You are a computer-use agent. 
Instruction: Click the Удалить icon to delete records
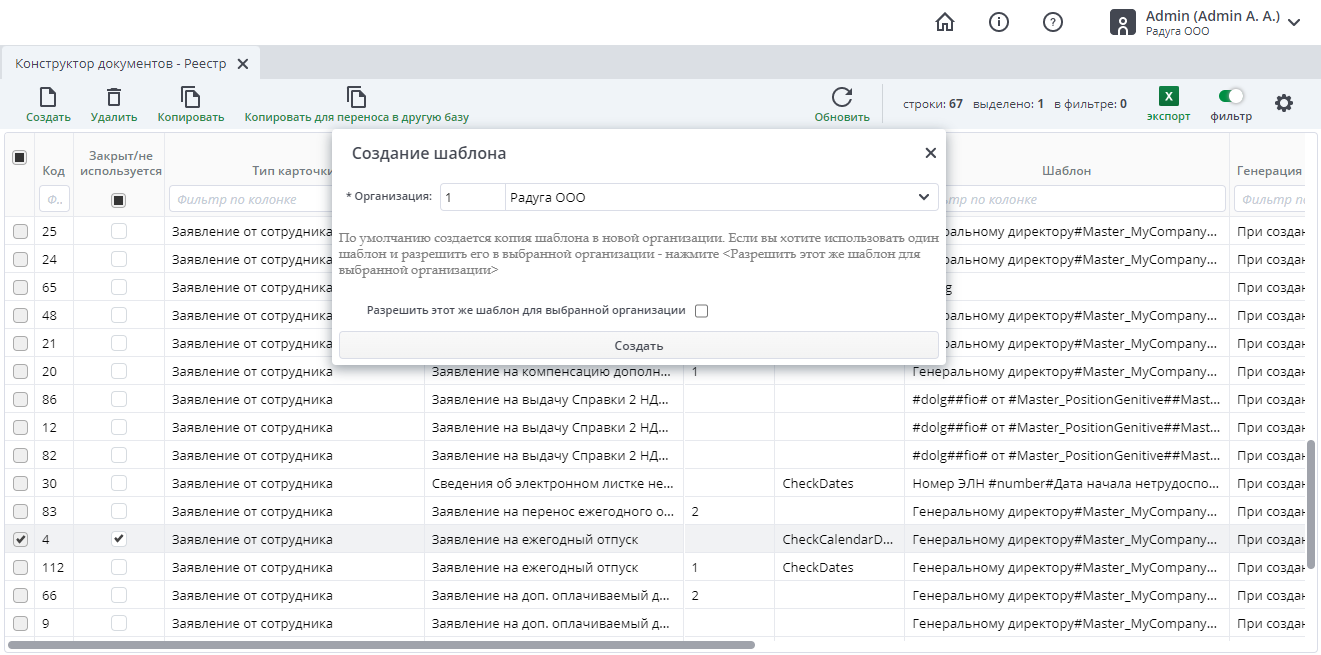click(113, 95)
